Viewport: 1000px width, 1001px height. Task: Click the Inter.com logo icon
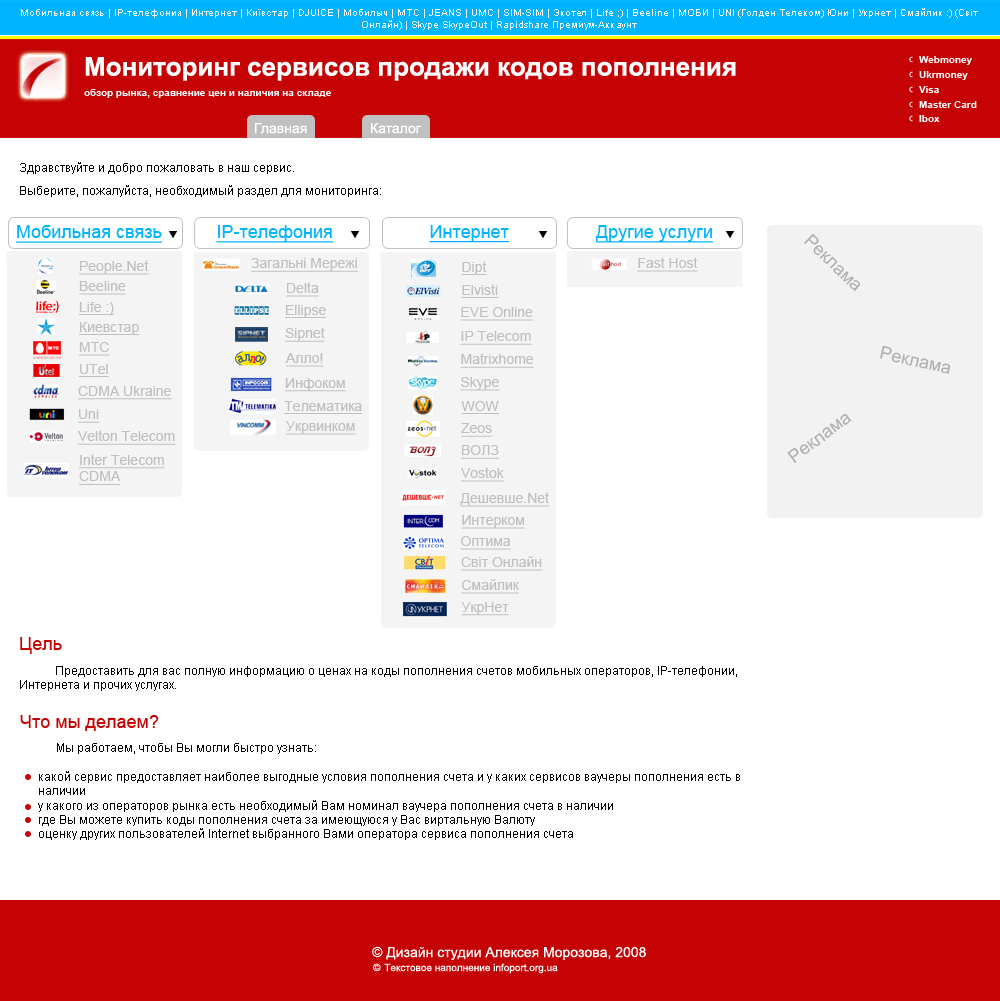pyautogui.click(x=423, y=521)
